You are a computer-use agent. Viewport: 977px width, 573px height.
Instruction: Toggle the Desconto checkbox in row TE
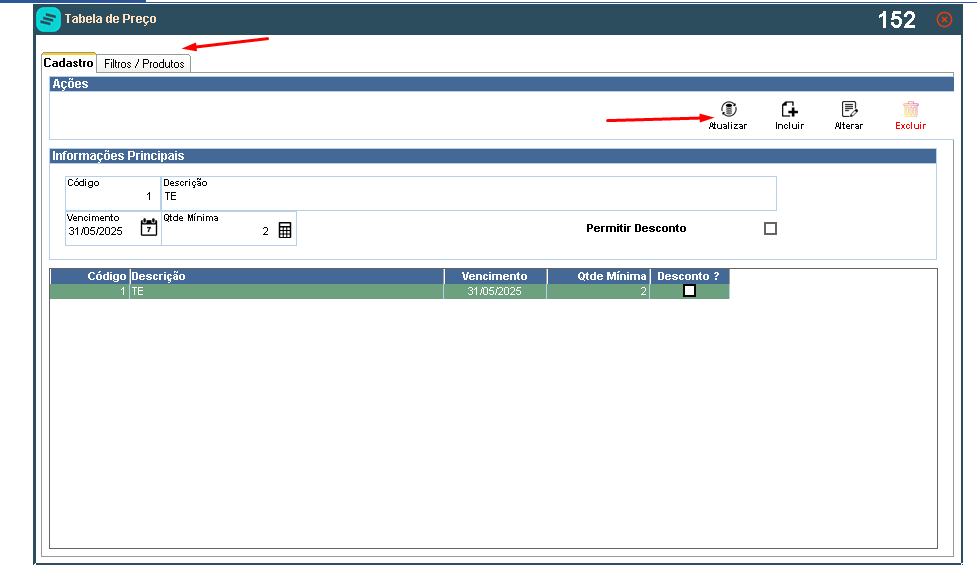(x=689, y=291)
